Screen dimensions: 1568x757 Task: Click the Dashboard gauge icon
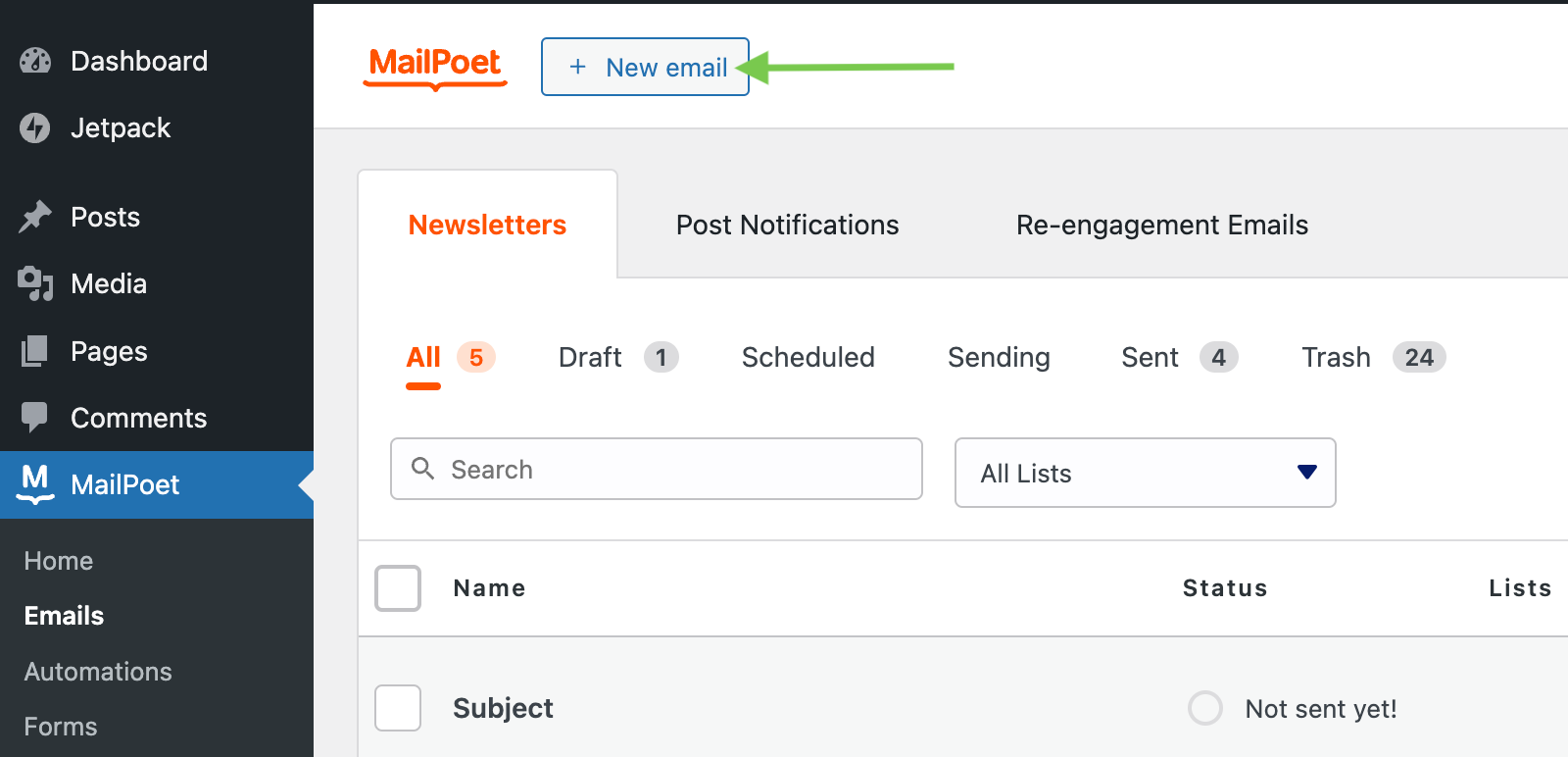[35, 61]
